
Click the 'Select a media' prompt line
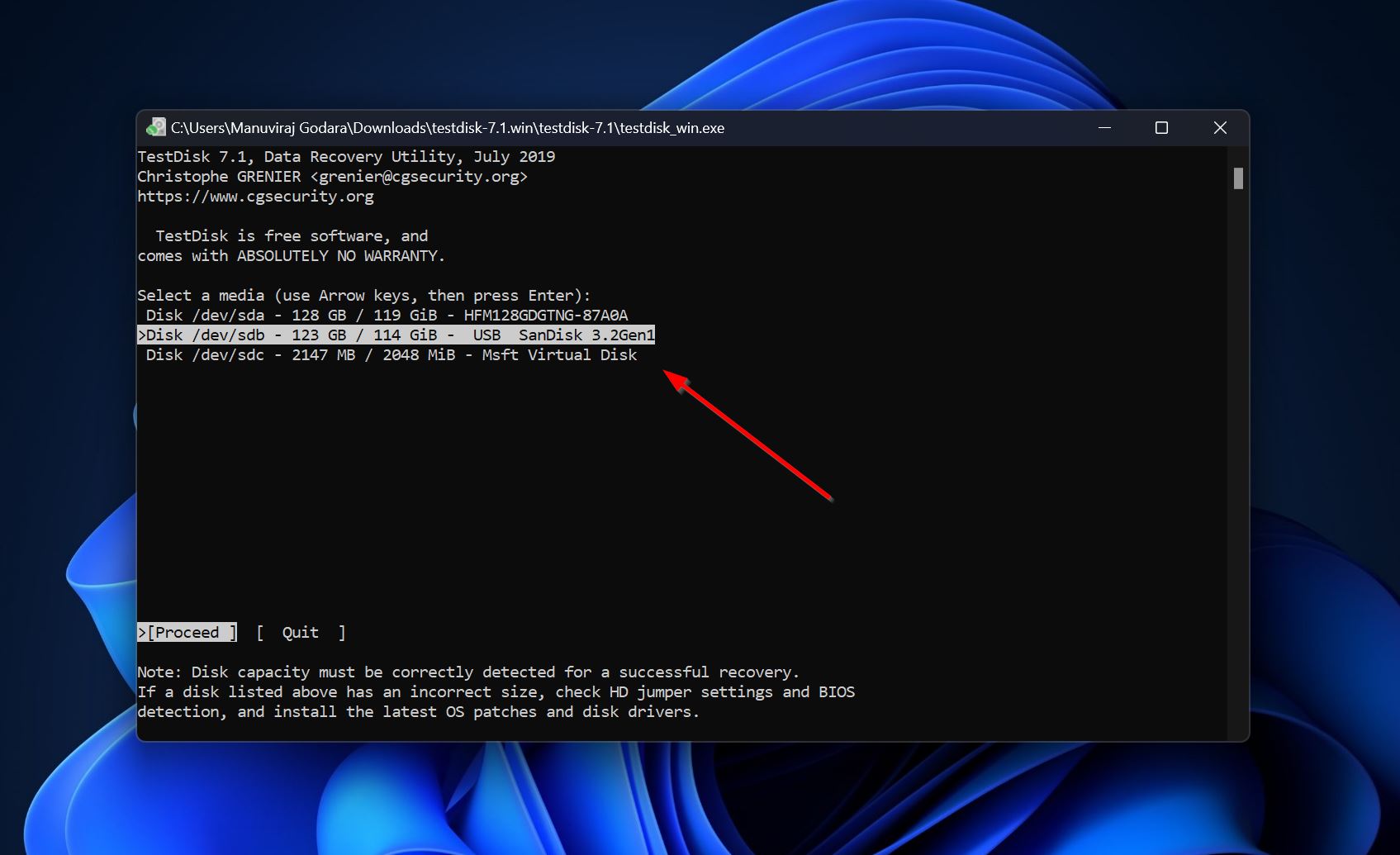(364, 296)
